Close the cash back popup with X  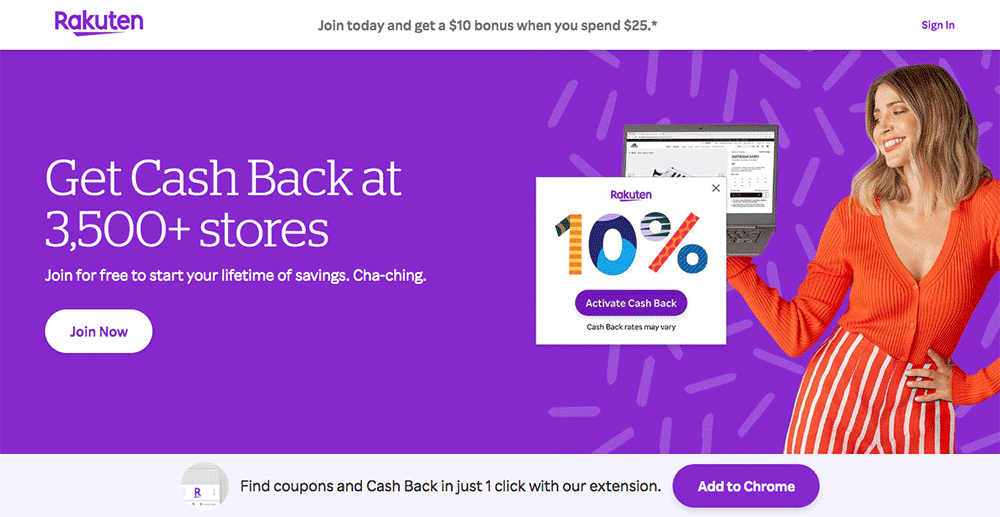click(715, 188)
